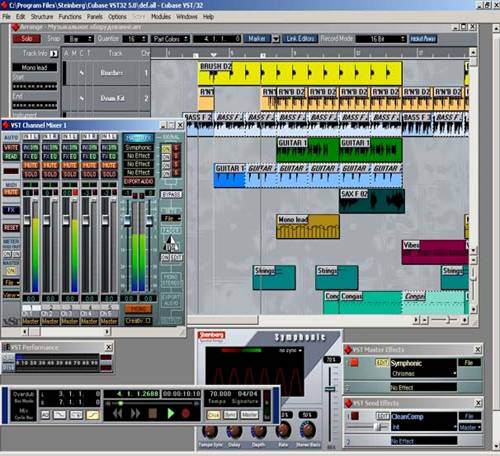The image size is (500, 456).
Task: Select the yellow BRUSH D2 part
Action: [300, 73]
